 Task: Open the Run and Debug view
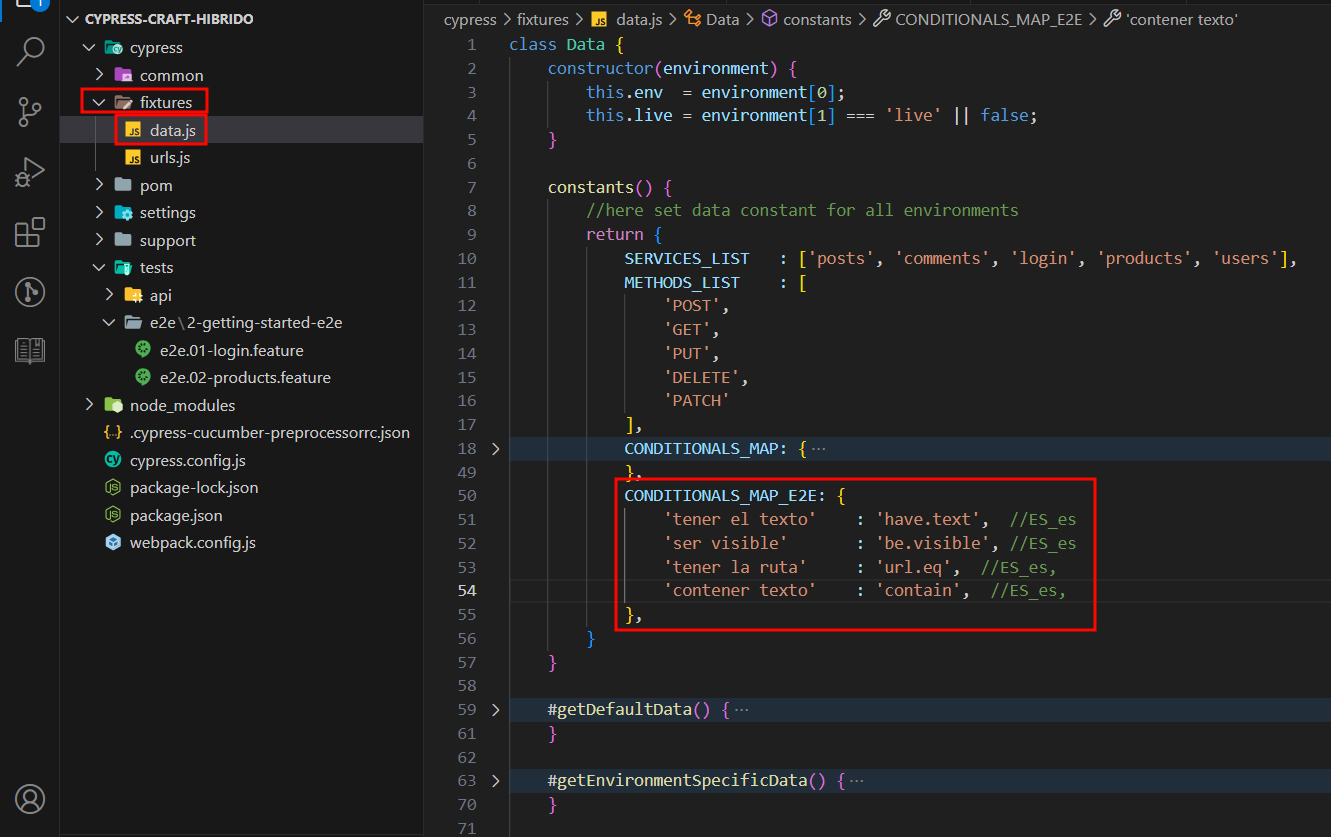[30, 172]
